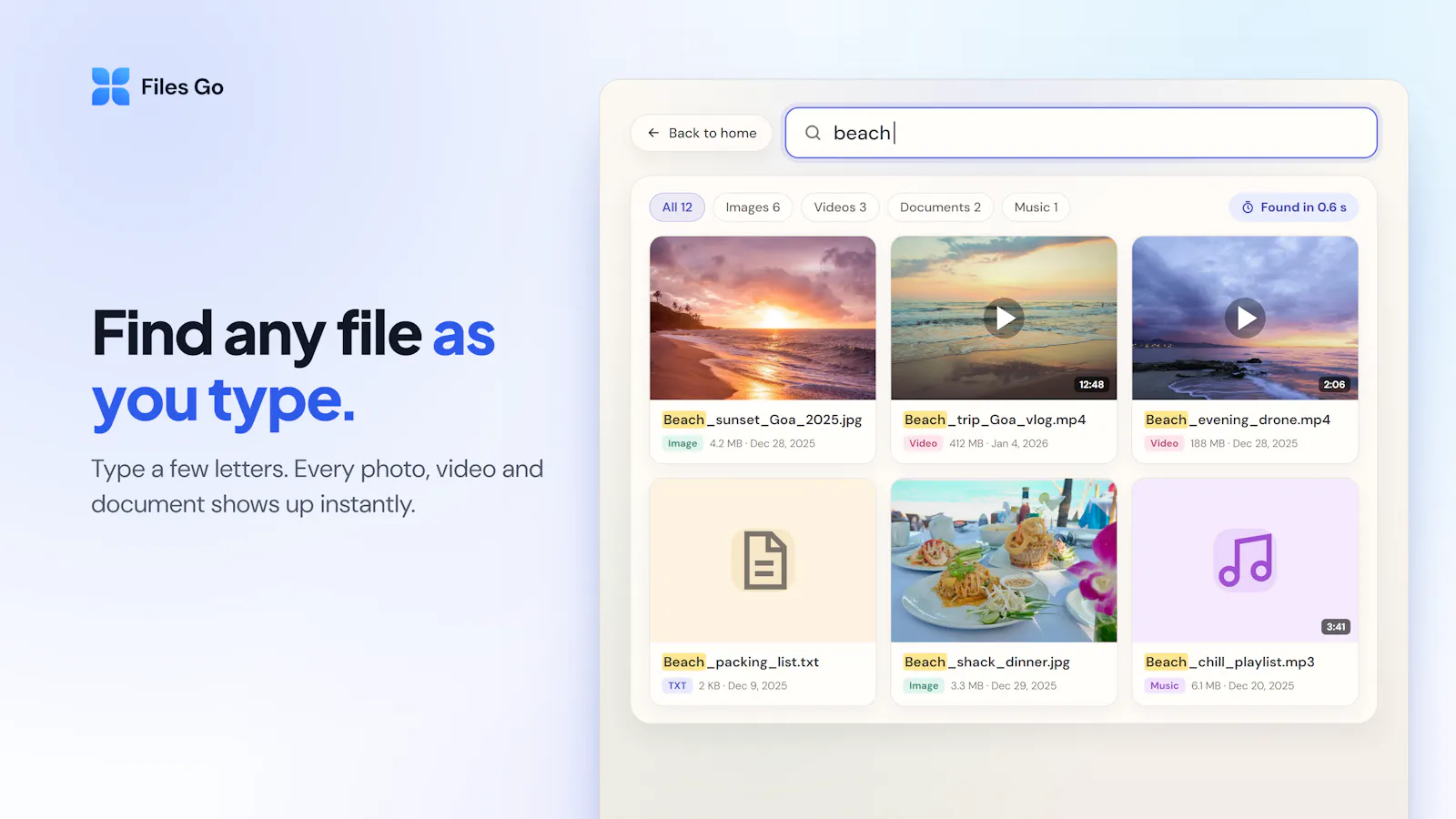Screen dimensions: 1456x819
Task: Switch to the Images 6 tab
Action: click(x=753, y=207)
